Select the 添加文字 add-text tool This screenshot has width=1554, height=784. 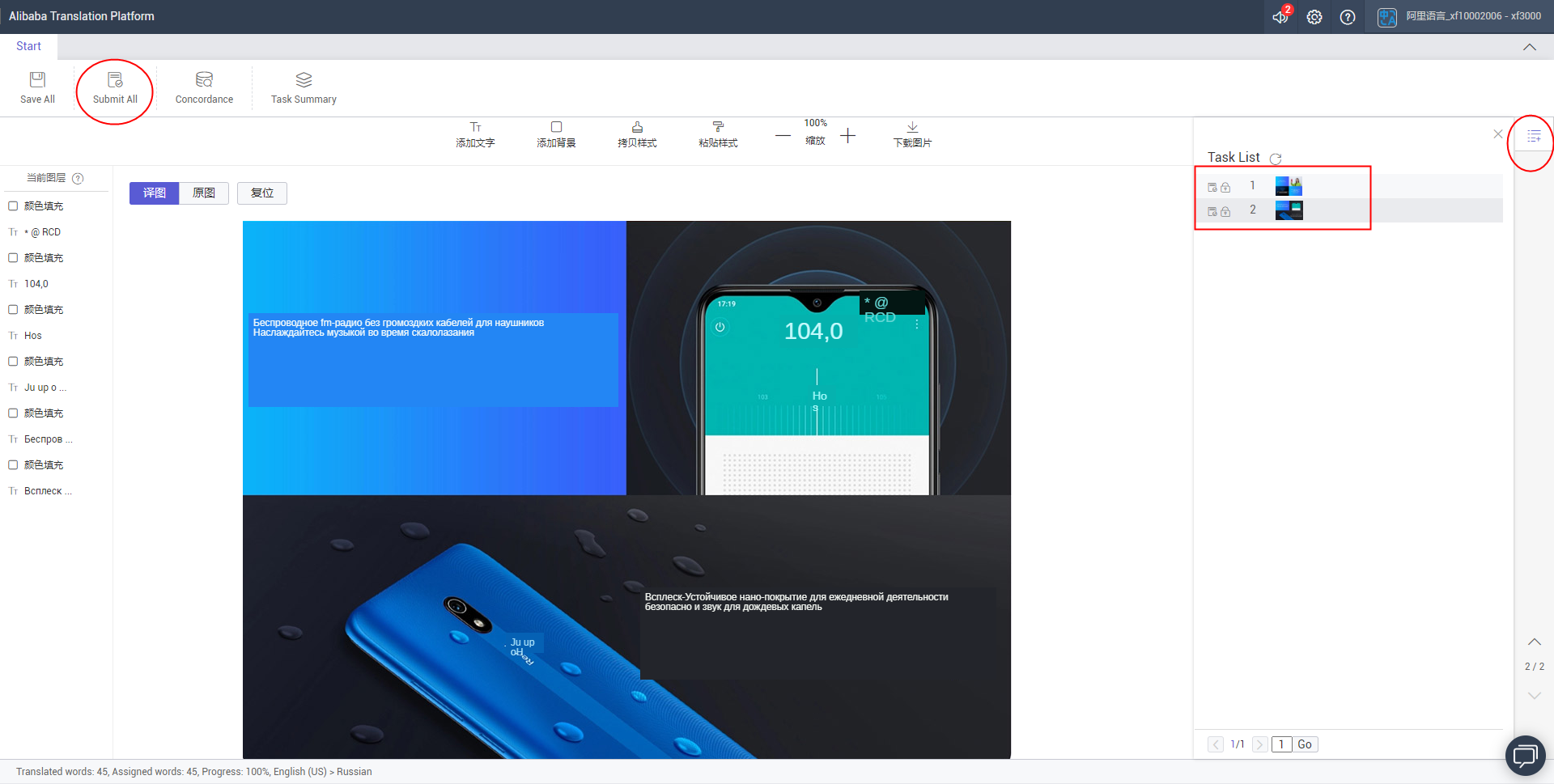click(475, 134)
